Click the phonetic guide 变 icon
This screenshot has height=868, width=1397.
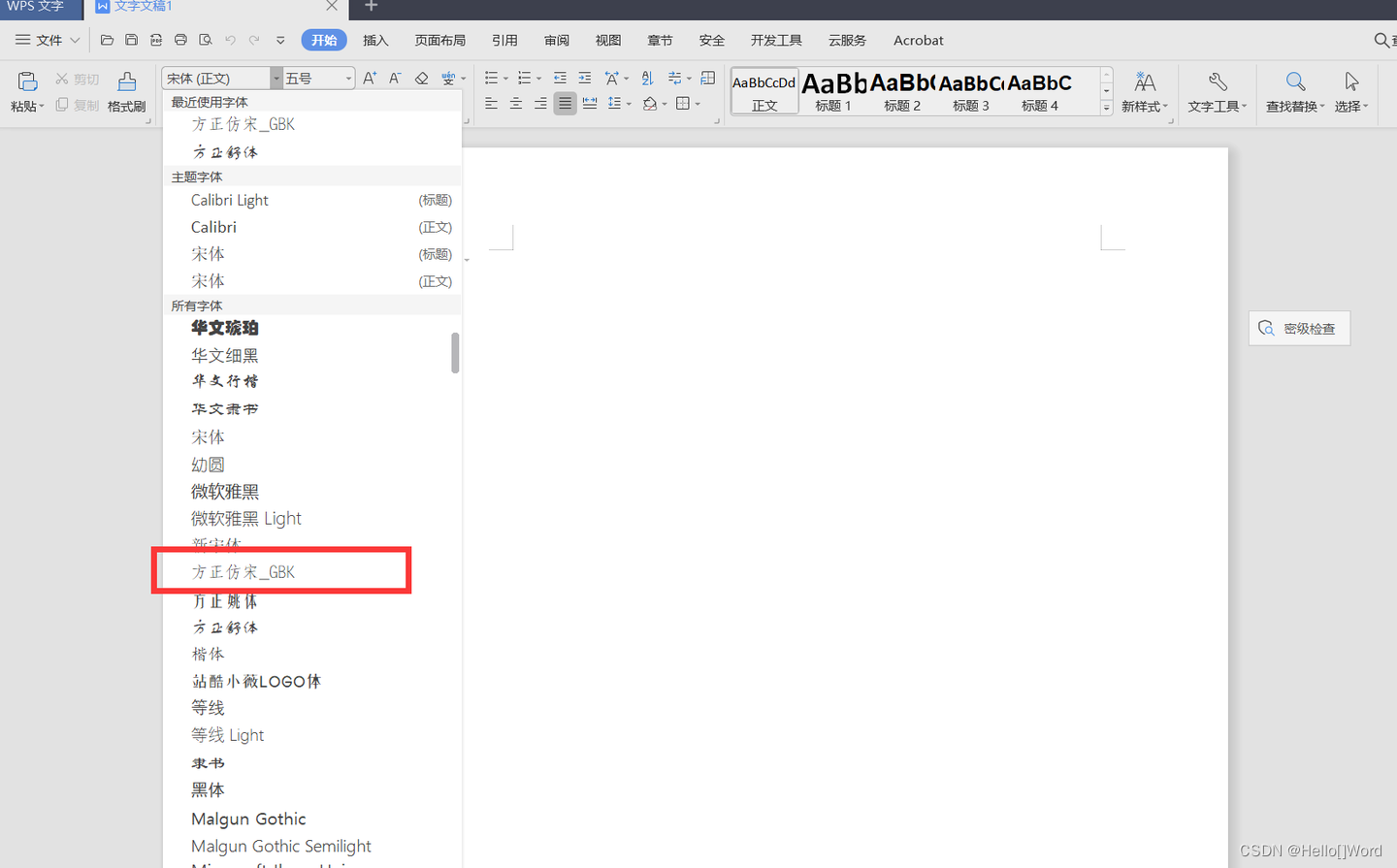click(x=447, y=78)
